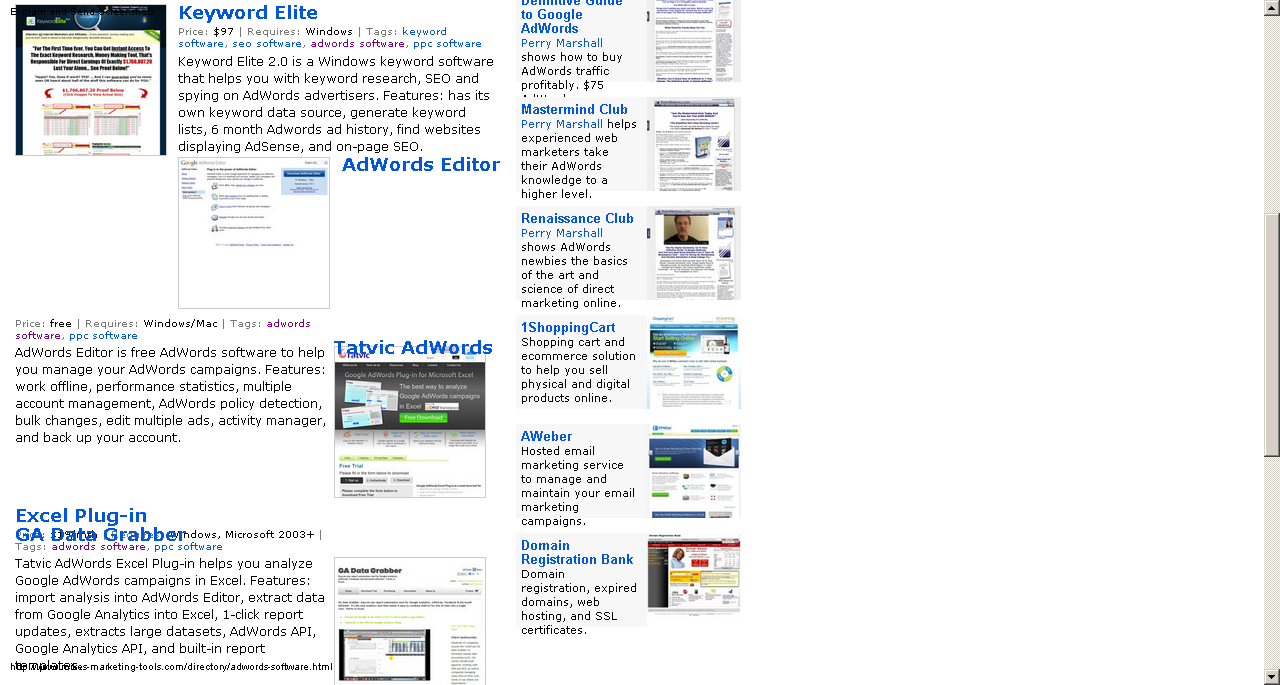Click 'ppc software' tag in AdWords Editor entry
Viewport: 1280px width, 685px height.
click(103, 336)
